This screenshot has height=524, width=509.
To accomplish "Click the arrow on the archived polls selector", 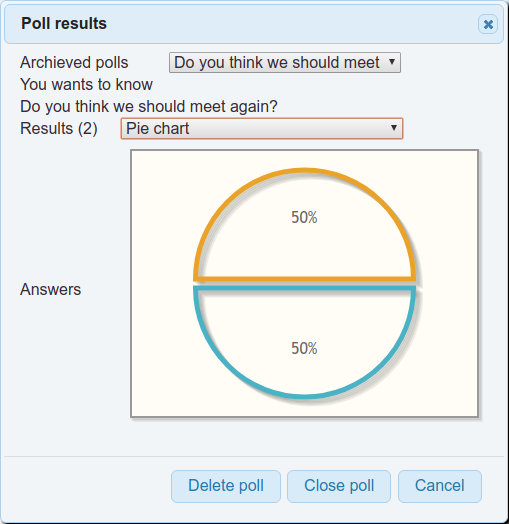I will [392, 62].
